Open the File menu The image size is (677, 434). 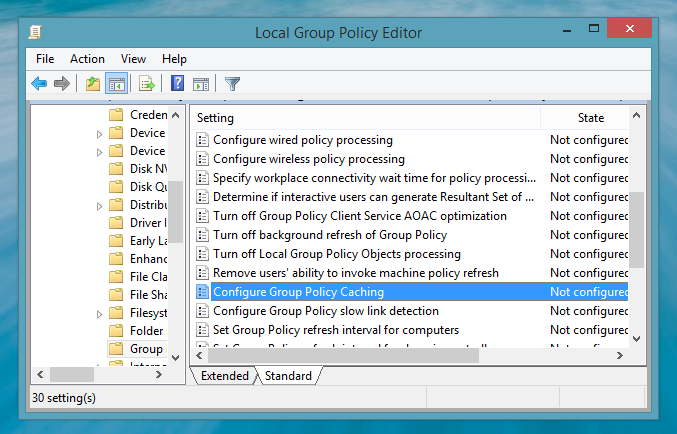tap(45, 59)
